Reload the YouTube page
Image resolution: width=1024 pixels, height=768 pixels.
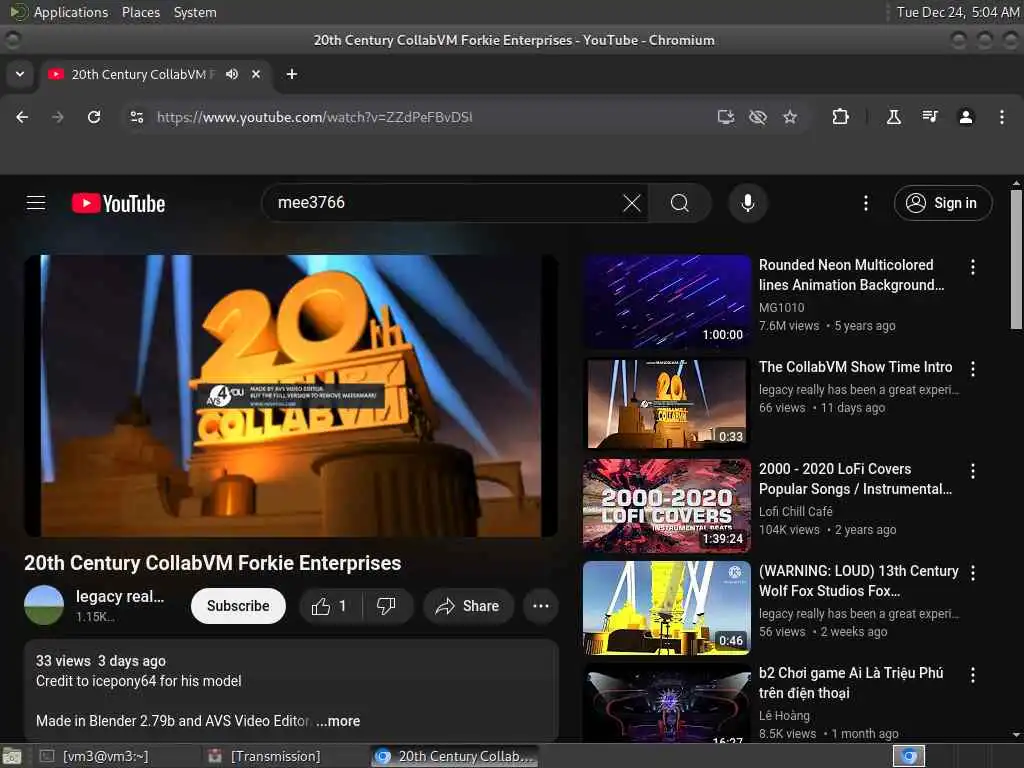(x=94, y=117)
